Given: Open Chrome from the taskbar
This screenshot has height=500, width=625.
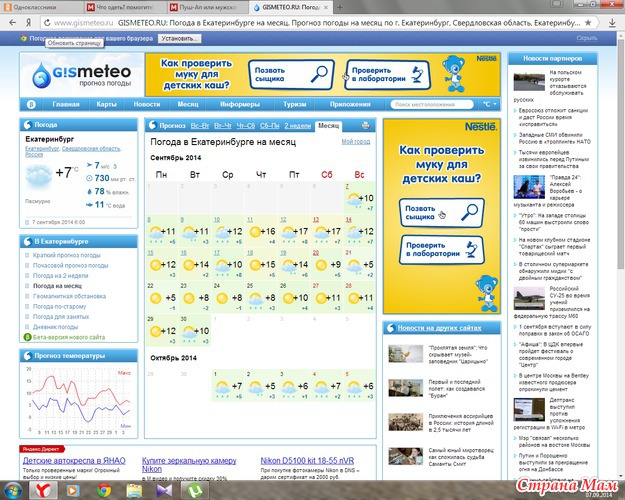Looking at the screenshot, I should click(x=104, y=490).
